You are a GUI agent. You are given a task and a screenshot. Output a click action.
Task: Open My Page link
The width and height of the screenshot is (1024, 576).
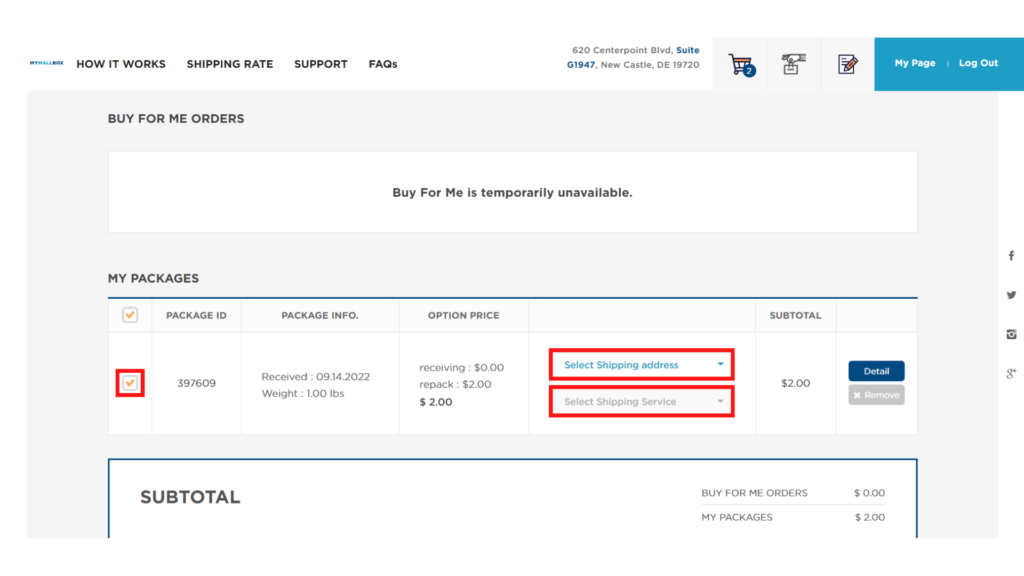point(915,63)
